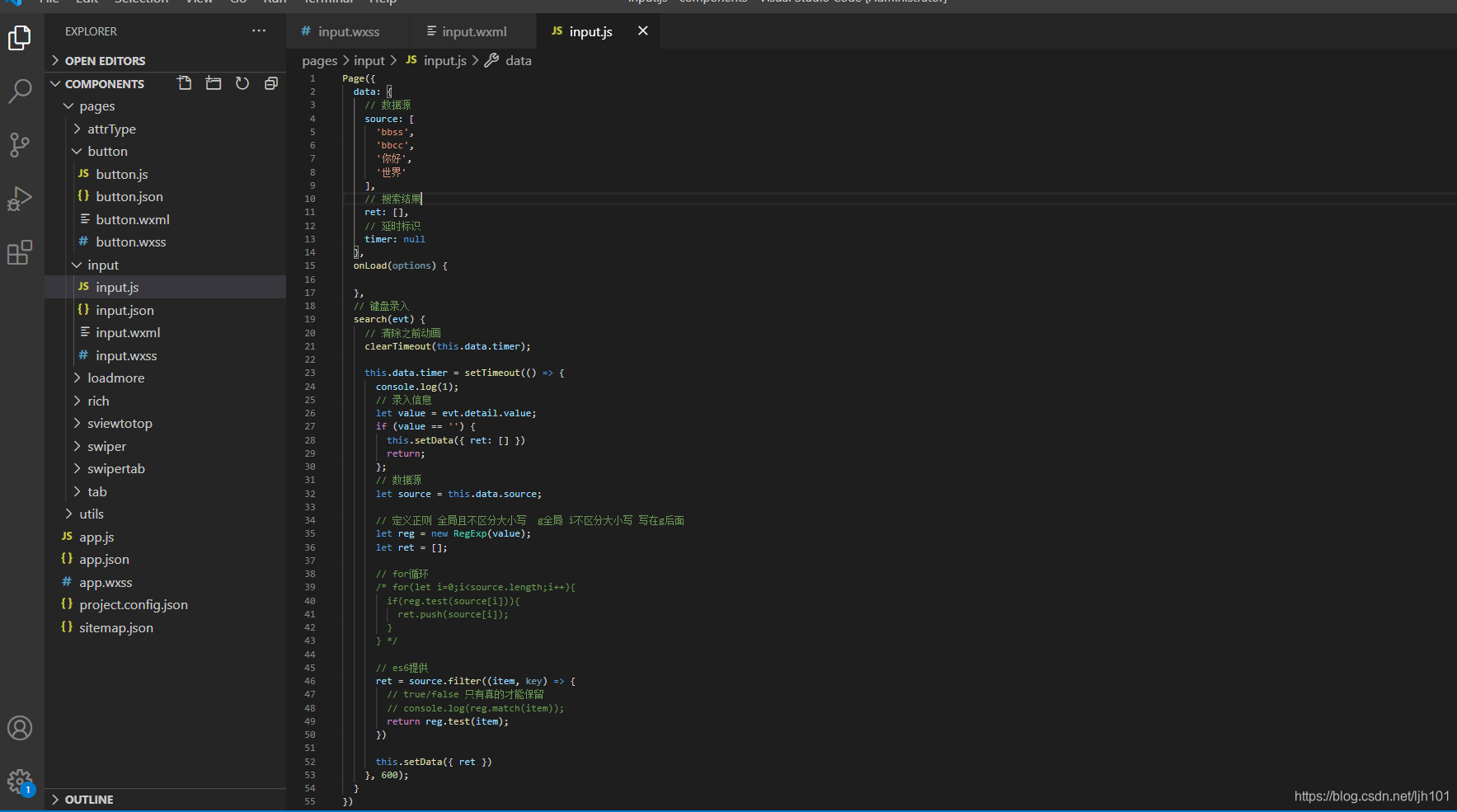Open button.wxml file

pos(165,219)
